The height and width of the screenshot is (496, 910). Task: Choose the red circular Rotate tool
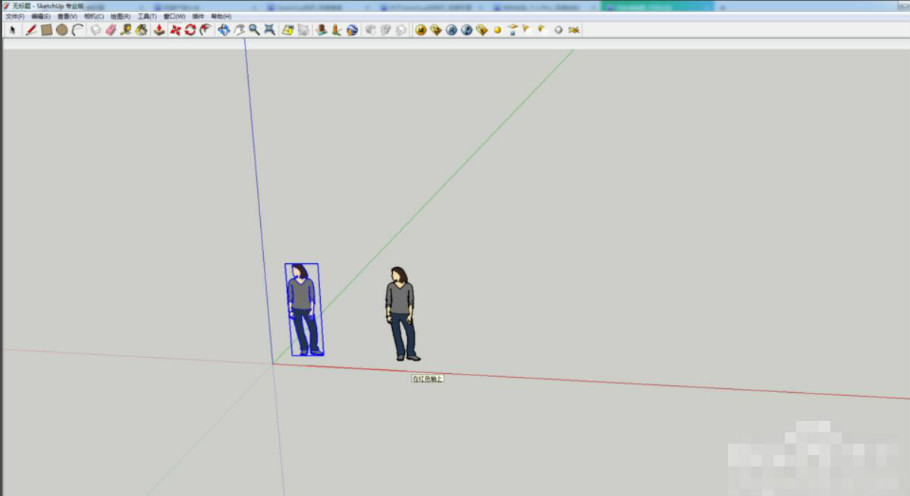pos(190,30)
